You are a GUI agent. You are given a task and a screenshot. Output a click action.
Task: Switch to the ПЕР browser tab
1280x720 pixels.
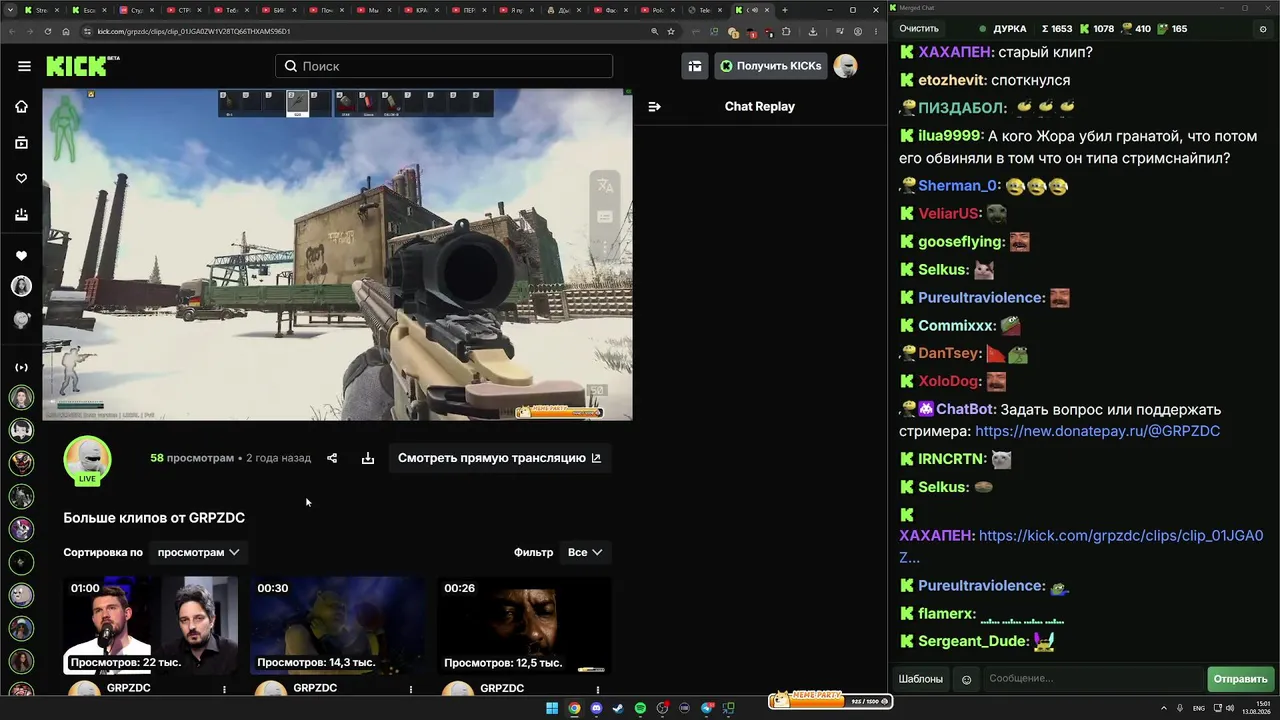pyautogui.click(x=468, y=10)
